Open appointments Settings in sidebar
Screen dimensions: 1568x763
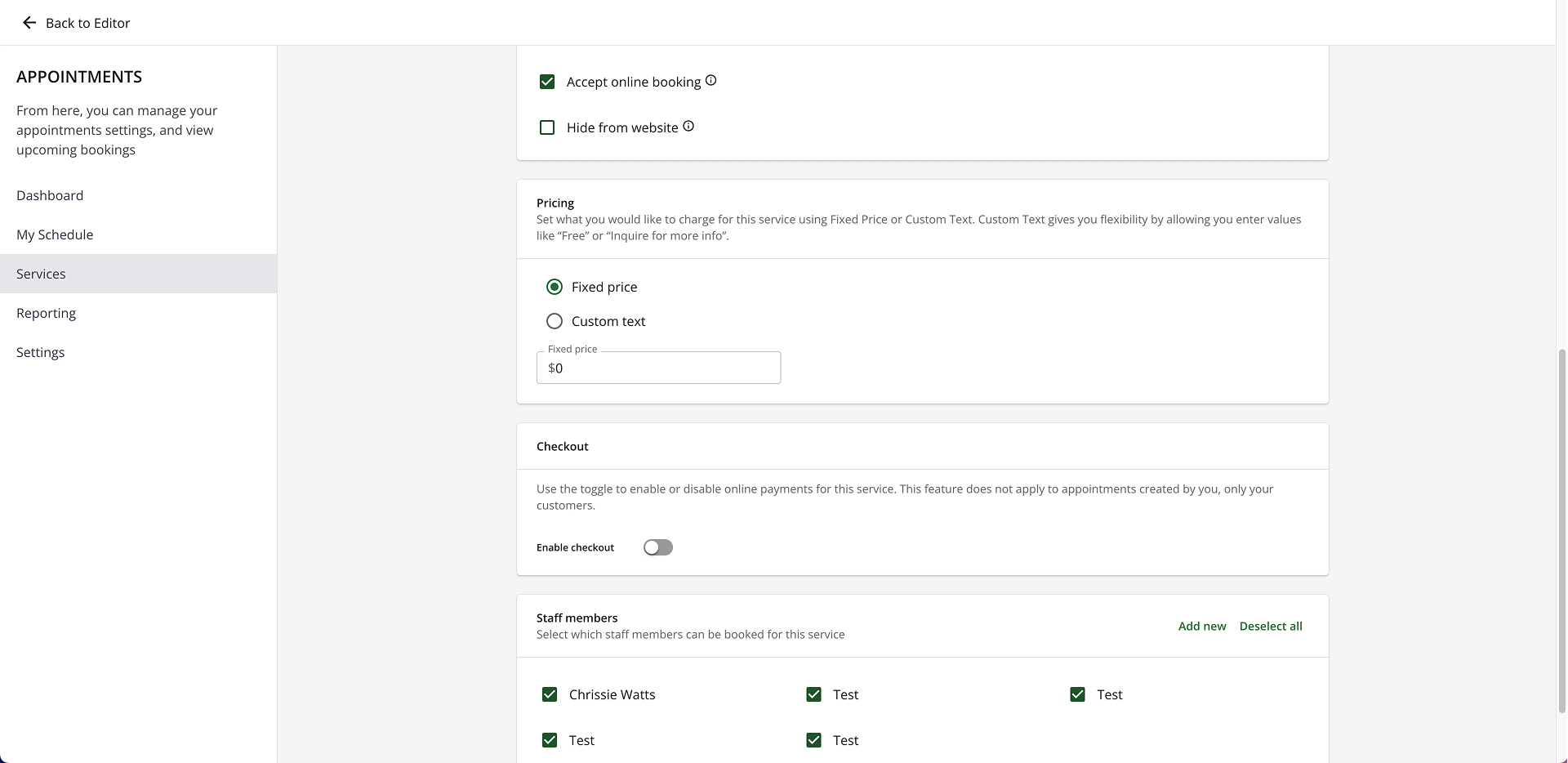[x=40, y=352]
